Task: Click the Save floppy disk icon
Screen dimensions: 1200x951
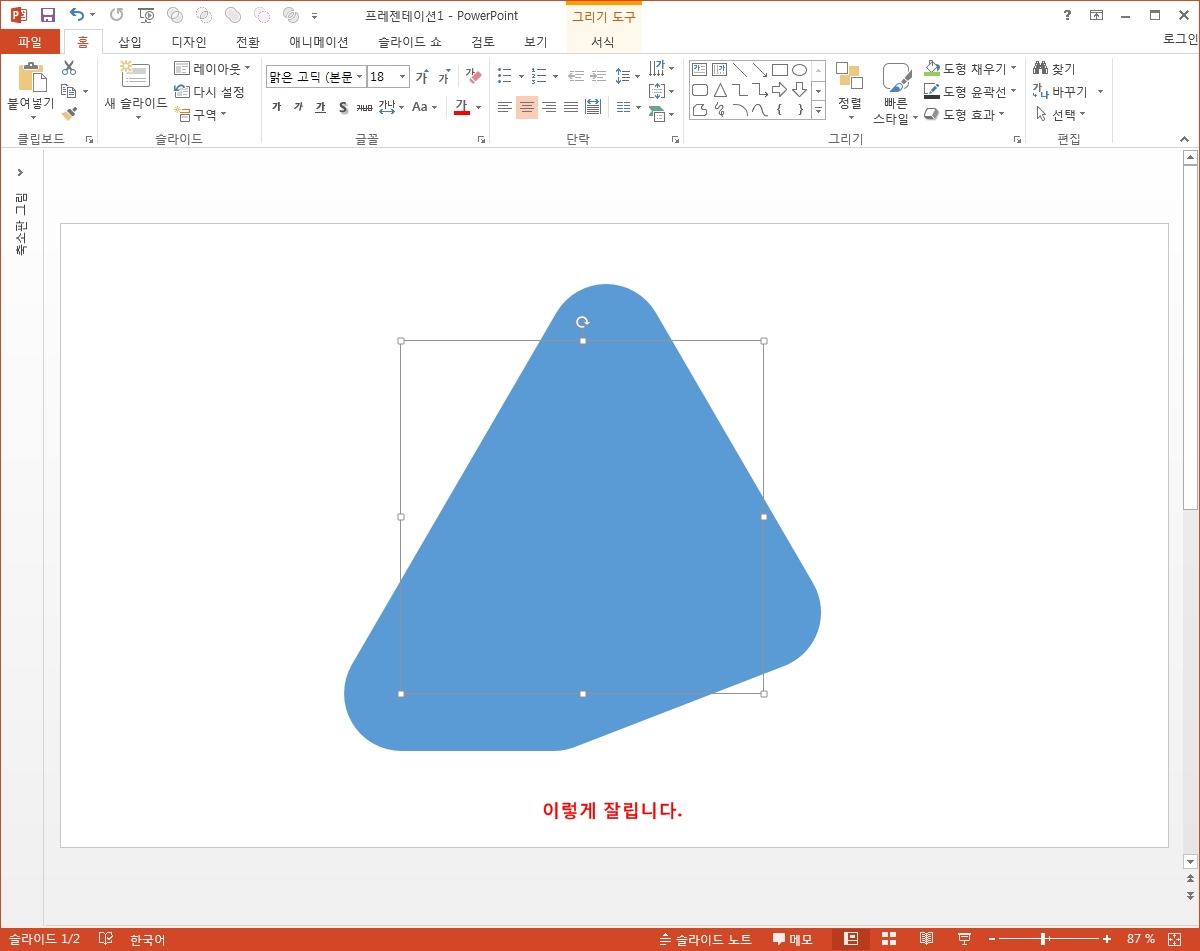Action: coord(47,15)
